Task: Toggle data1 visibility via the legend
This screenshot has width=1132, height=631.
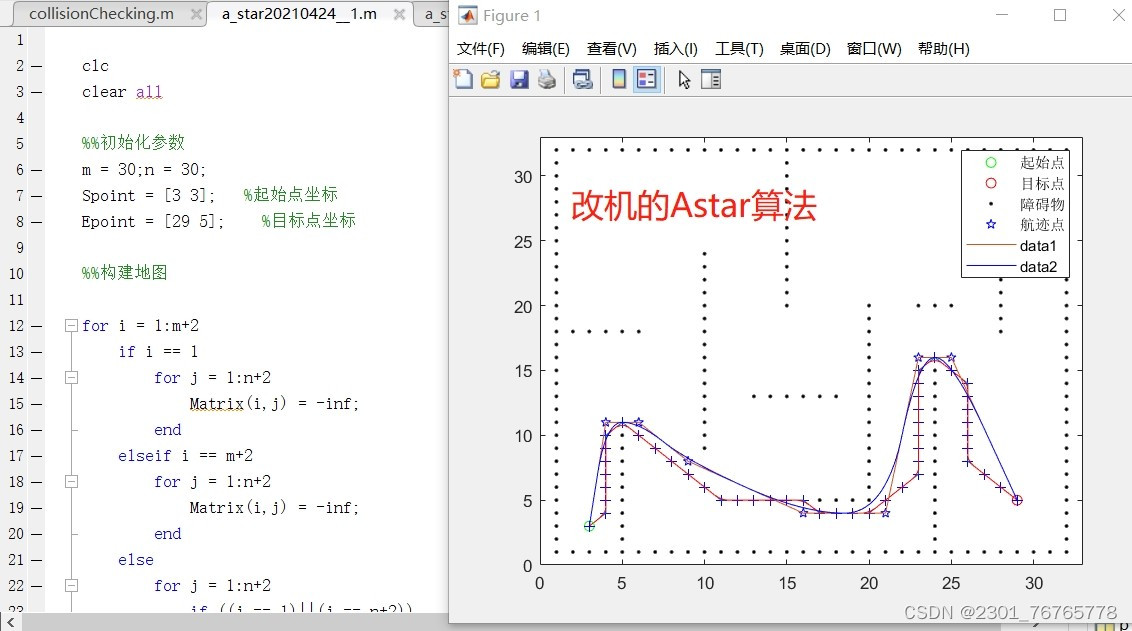Action: pos(1037,246)
